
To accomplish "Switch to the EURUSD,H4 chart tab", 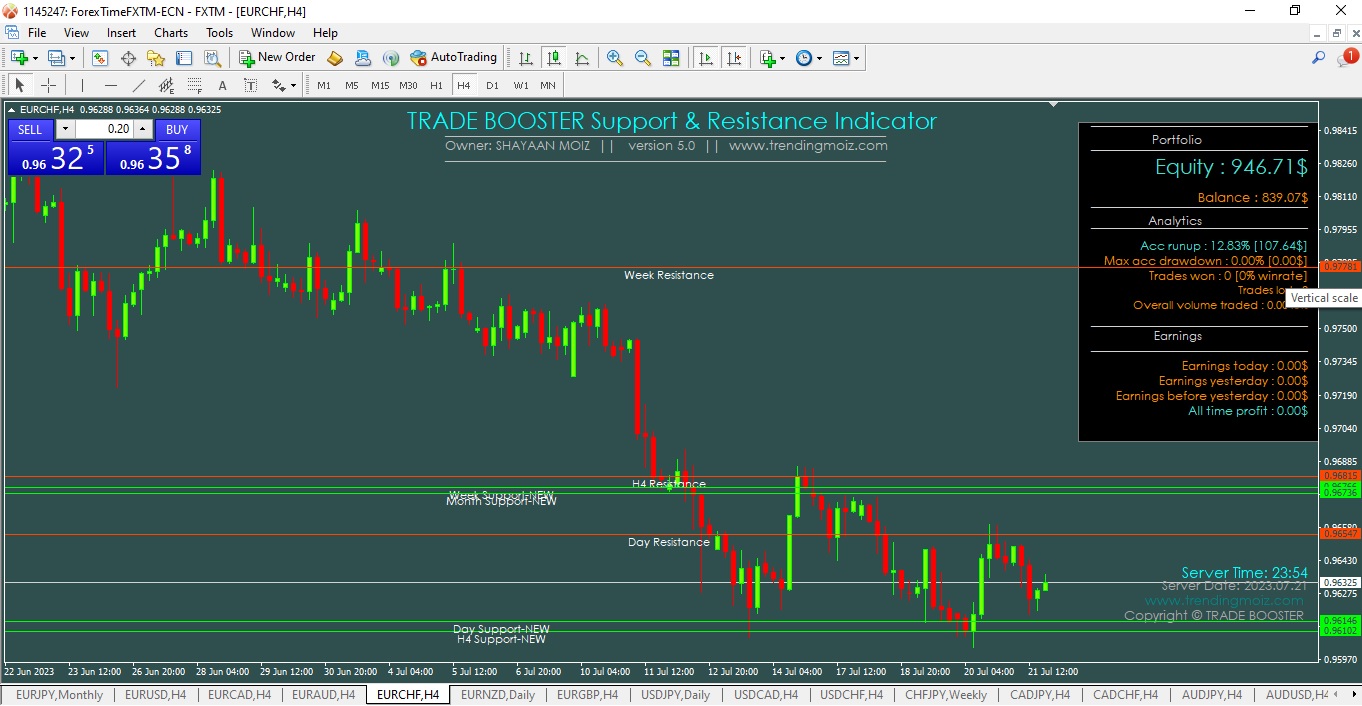I will point(156,695).
